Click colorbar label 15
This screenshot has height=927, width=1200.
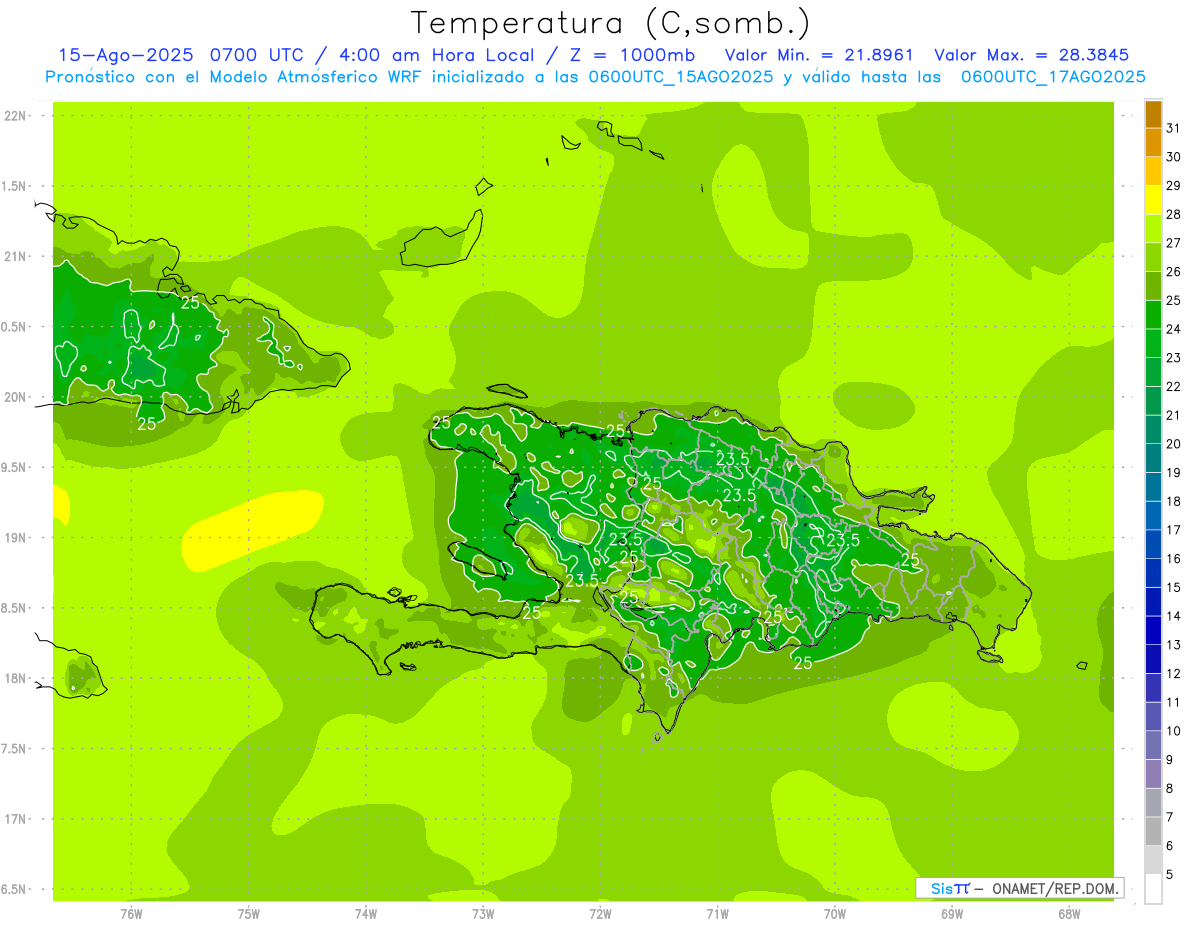[1173, 587]
